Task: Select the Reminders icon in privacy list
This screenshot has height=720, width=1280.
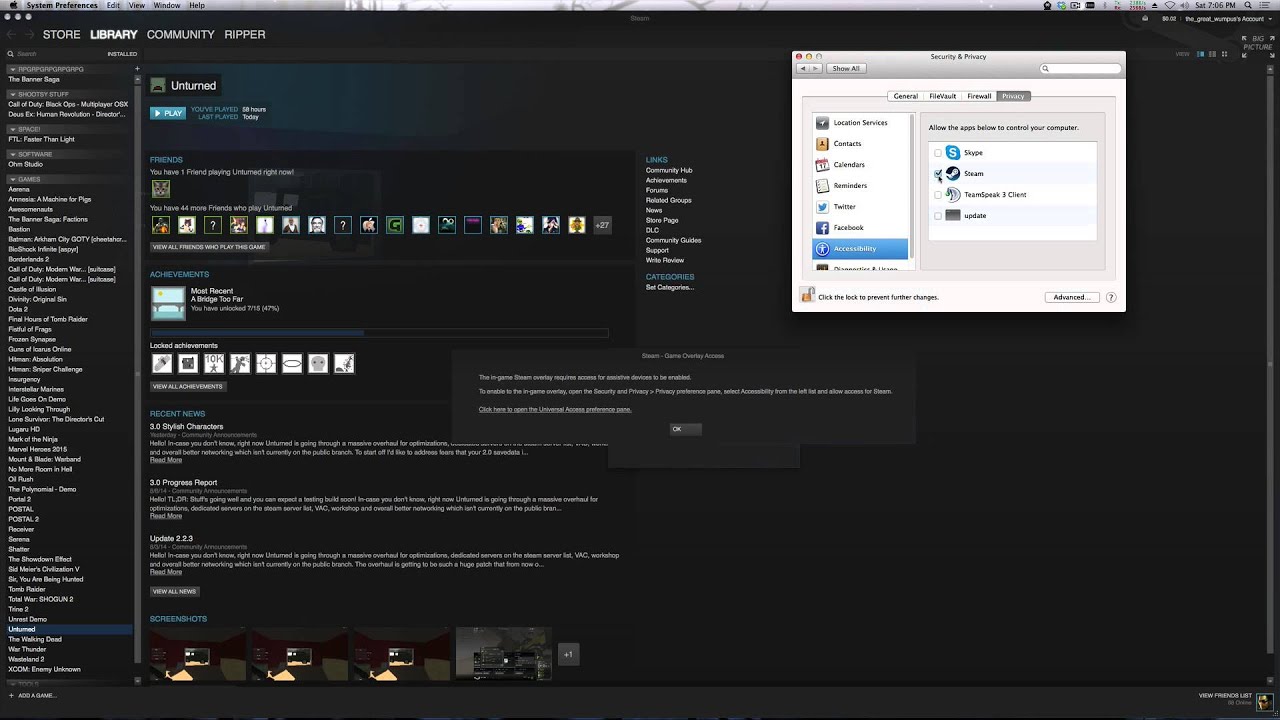Action: [x=822, y=186]
